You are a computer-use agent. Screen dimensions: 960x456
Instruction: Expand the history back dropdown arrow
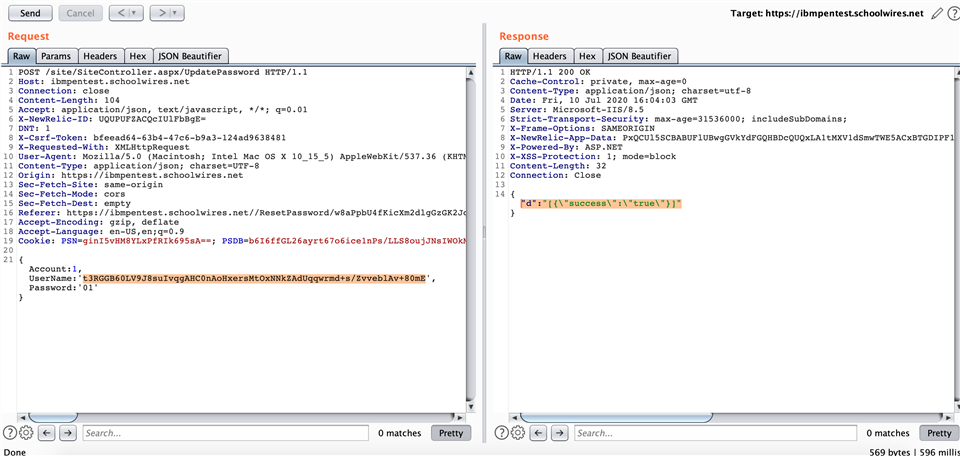click(x=133, y=13)
